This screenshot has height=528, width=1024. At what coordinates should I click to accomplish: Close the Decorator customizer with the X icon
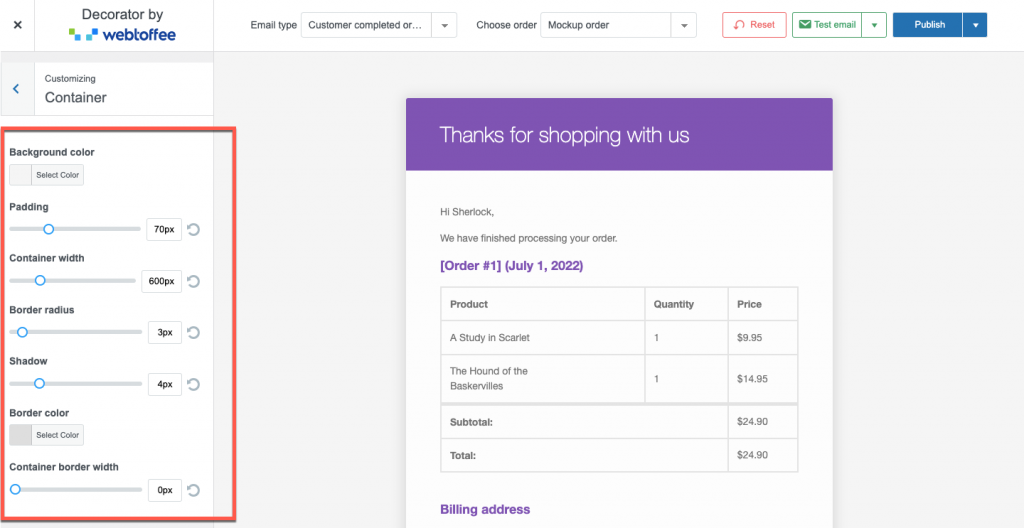click(18, 25)
